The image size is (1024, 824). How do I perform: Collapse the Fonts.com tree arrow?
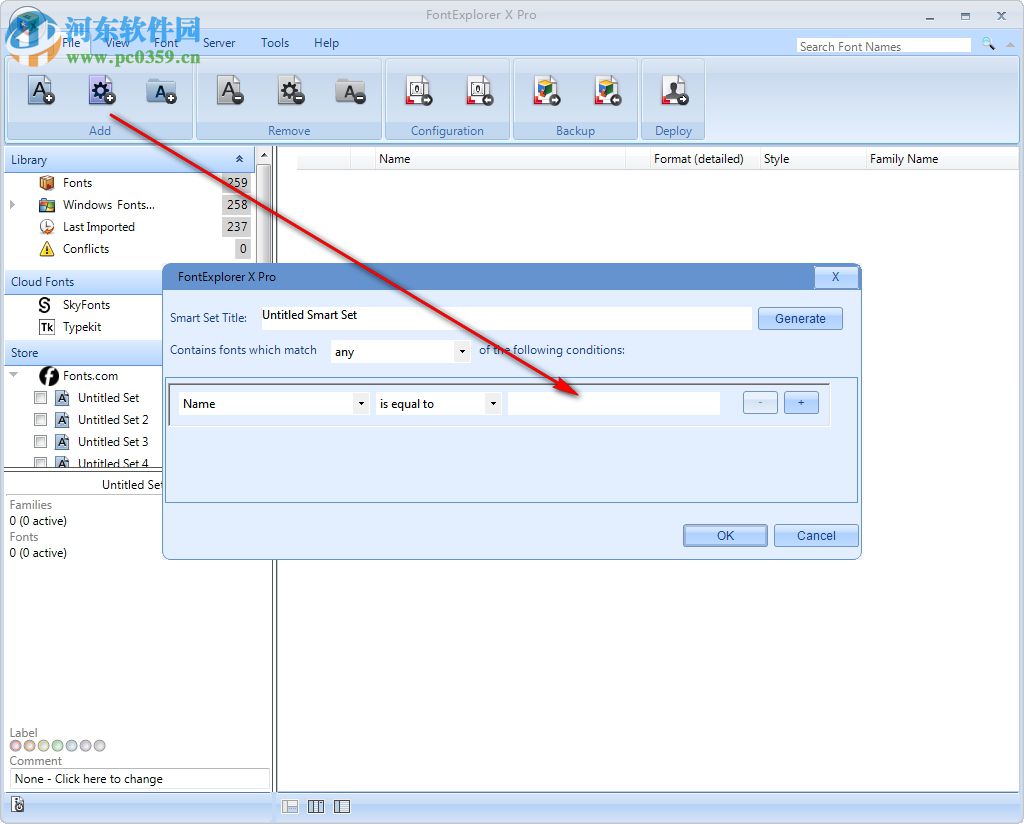point(14,375)
